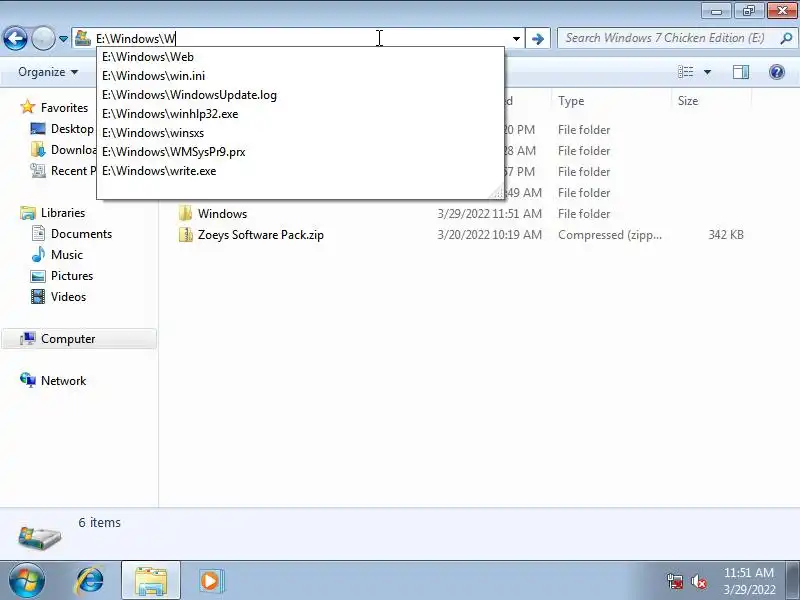Select suggestion E:\Windows\write.exe
800x600 pixels.
pos(300,171)
